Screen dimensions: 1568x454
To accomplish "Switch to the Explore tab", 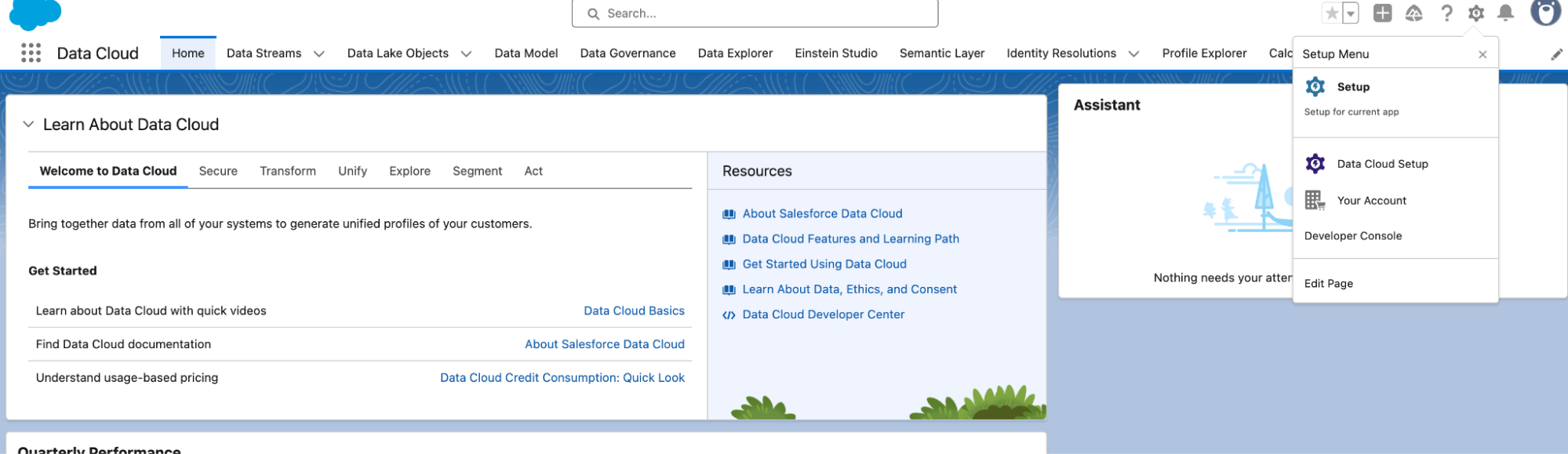I will [409, 171].
